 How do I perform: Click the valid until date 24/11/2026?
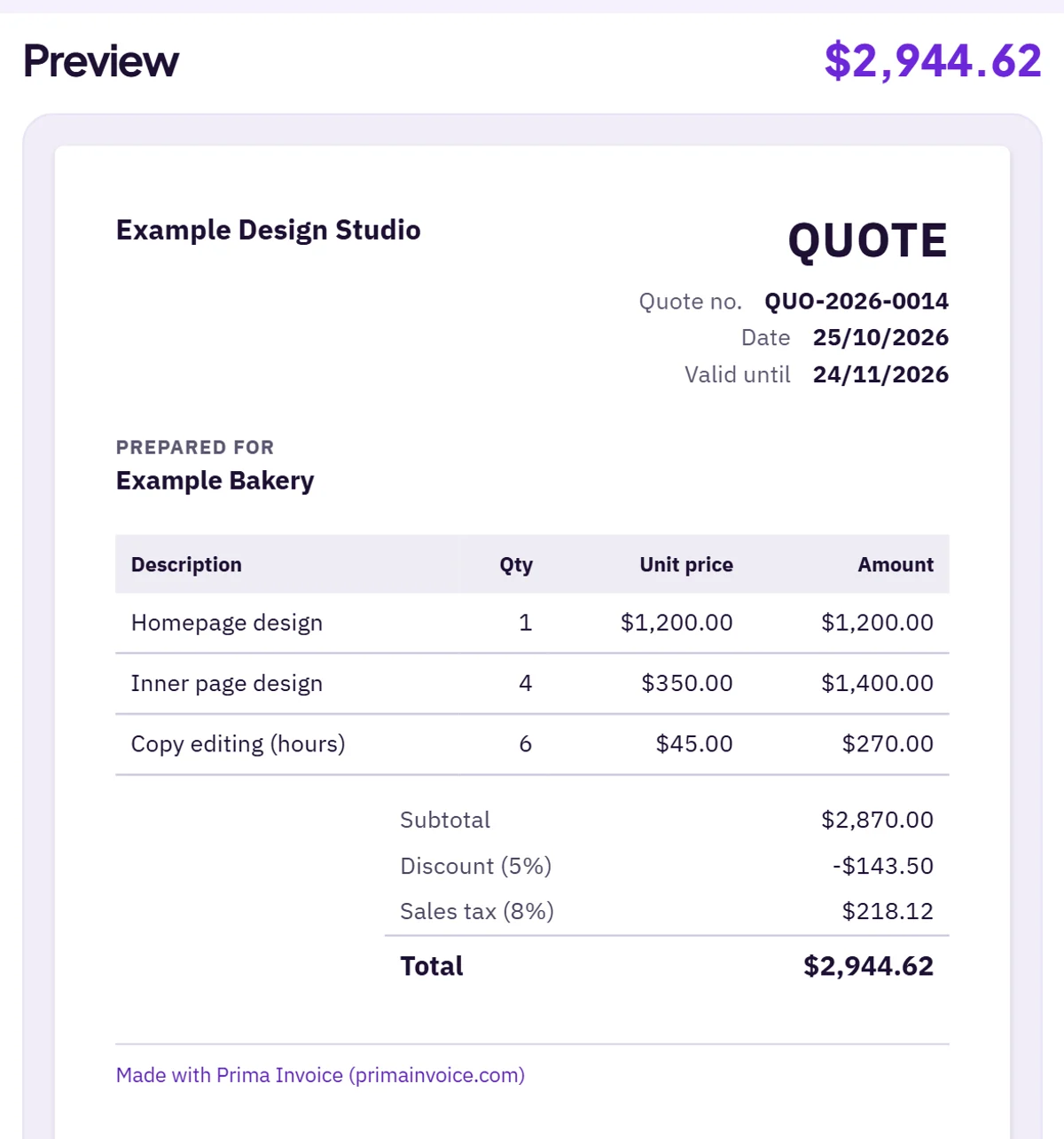coord(880,375)
